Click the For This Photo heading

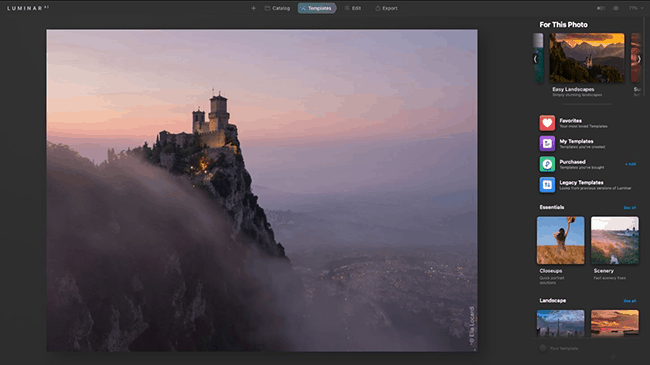coord(563,25)
